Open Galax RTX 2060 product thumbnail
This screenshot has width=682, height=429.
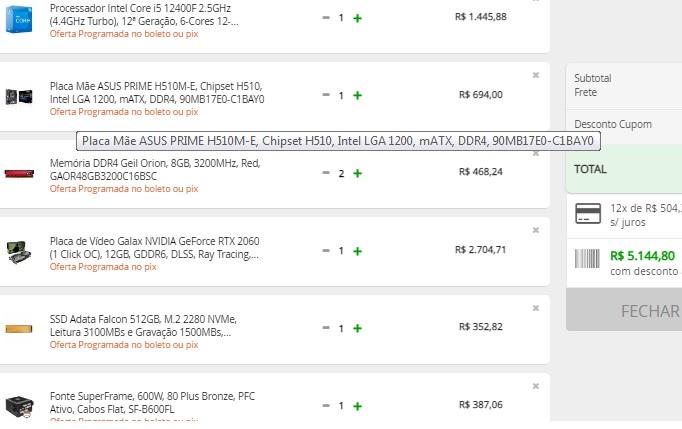point(19,252)
